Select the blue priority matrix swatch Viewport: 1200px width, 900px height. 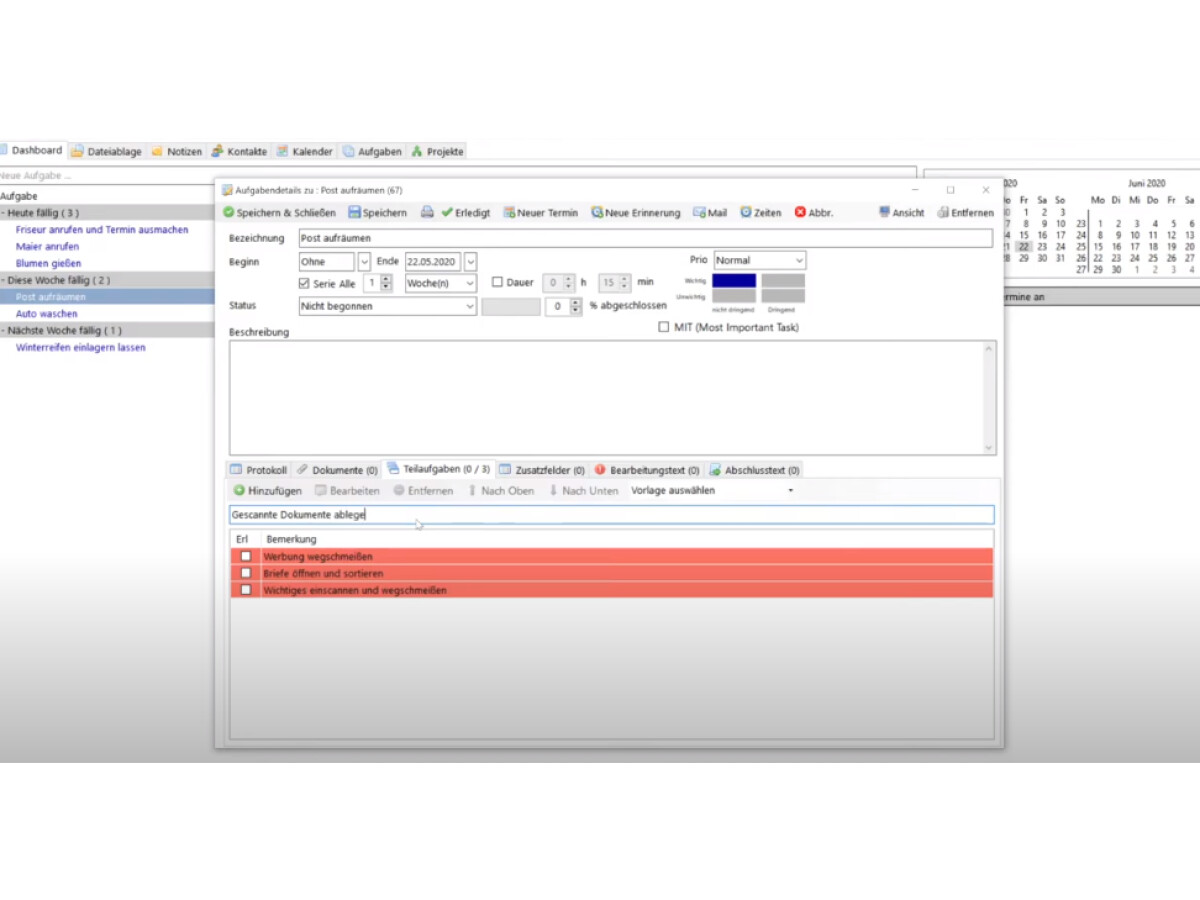point(734,281)
